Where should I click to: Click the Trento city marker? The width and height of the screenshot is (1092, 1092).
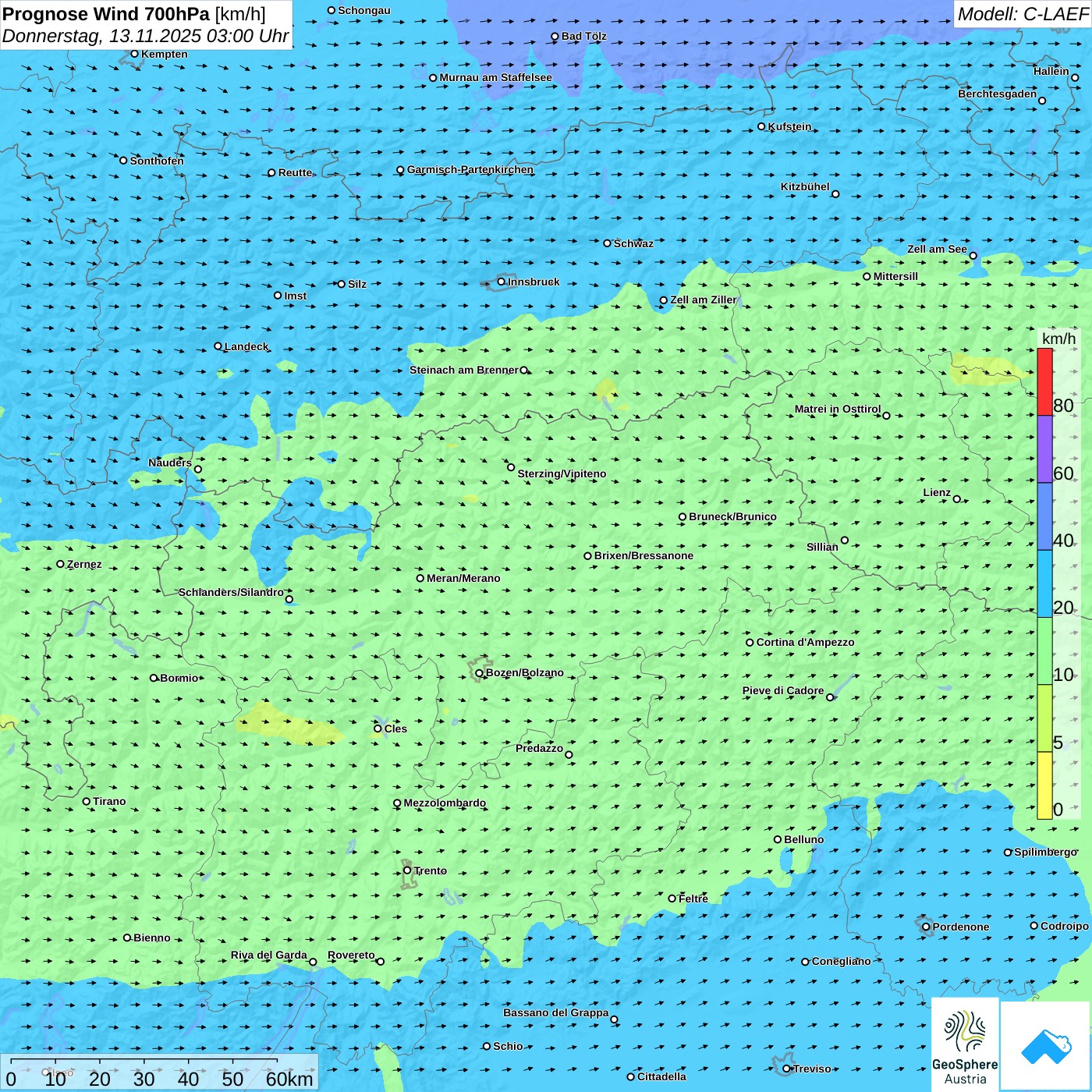point(407,870)
